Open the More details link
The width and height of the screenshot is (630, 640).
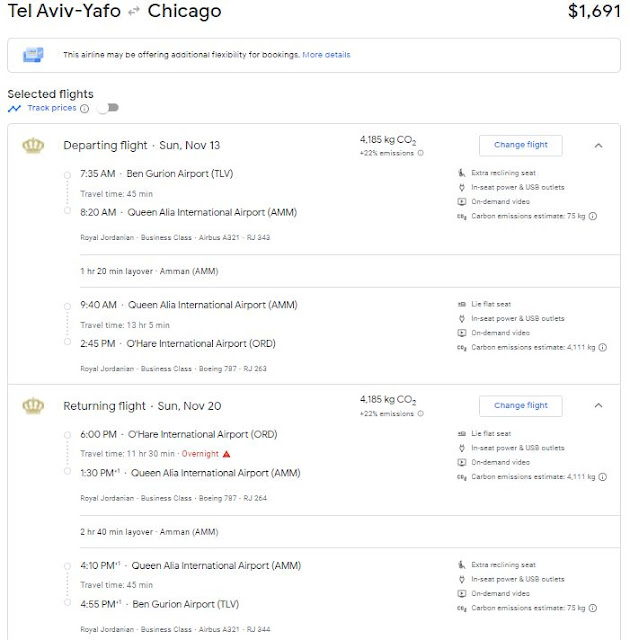click(327, 54)
